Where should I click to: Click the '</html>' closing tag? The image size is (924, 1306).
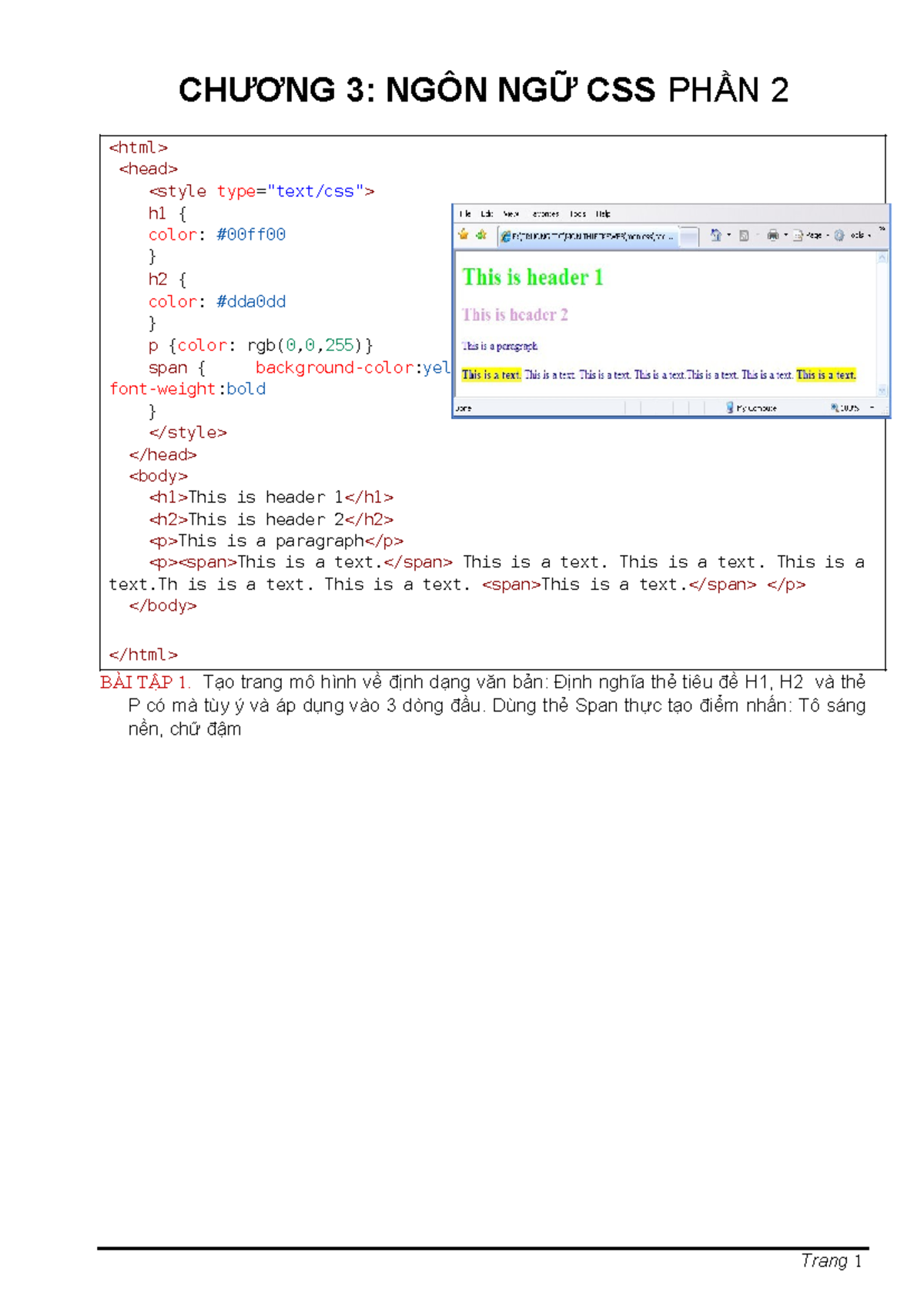143,655
